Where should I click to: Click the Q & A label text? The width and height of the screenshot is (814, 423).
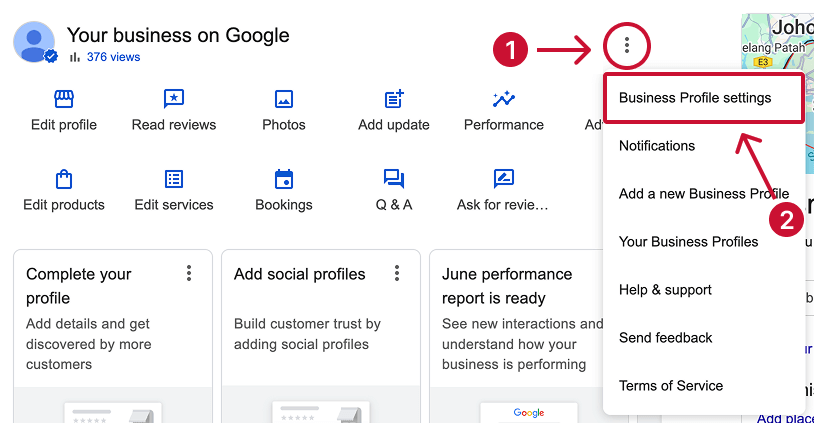coord(394,205)
